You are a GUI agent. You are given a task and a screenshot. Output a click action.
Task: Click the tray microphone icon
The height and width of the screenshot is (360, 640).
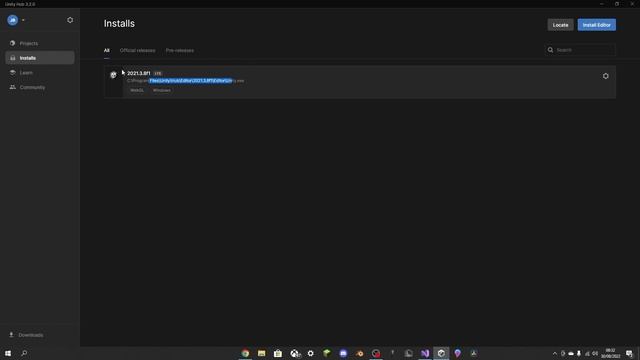tap(579, 353)
